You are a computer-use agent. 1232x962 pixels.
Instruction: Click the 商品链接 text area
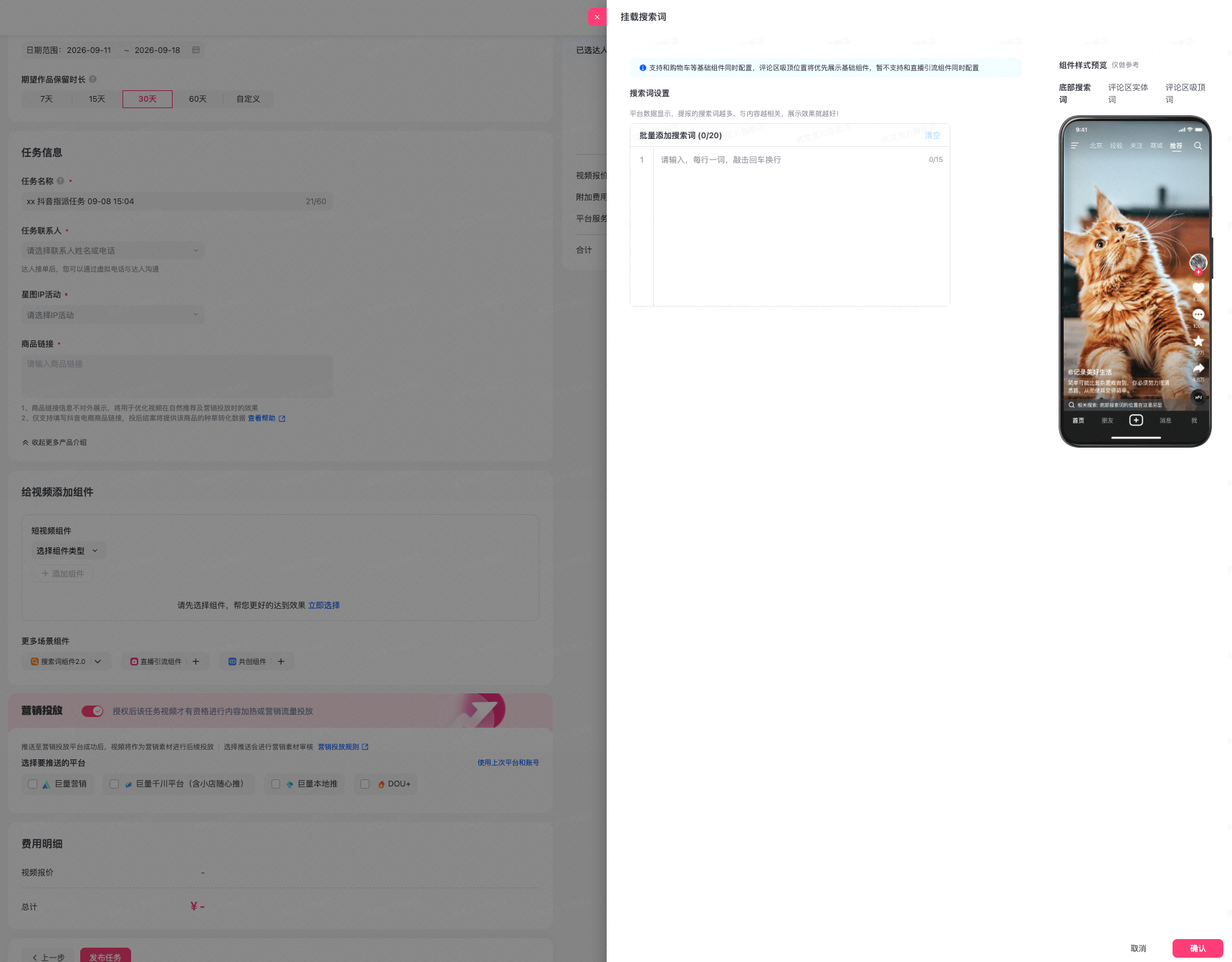tap(177, 377)
